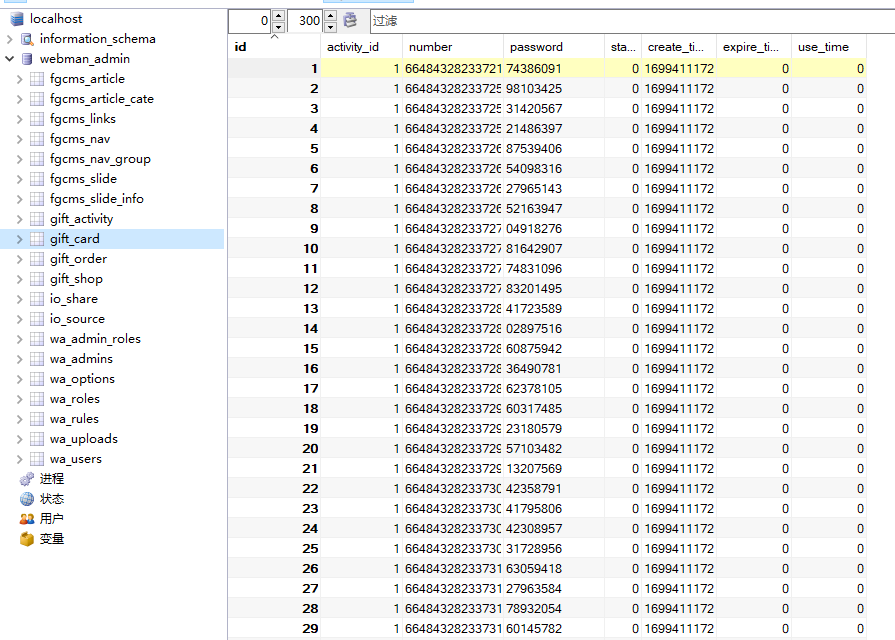This screenshot has height=640, width=895.
Task: Increase the 300 row limit with up arrow
Action: 330,15
